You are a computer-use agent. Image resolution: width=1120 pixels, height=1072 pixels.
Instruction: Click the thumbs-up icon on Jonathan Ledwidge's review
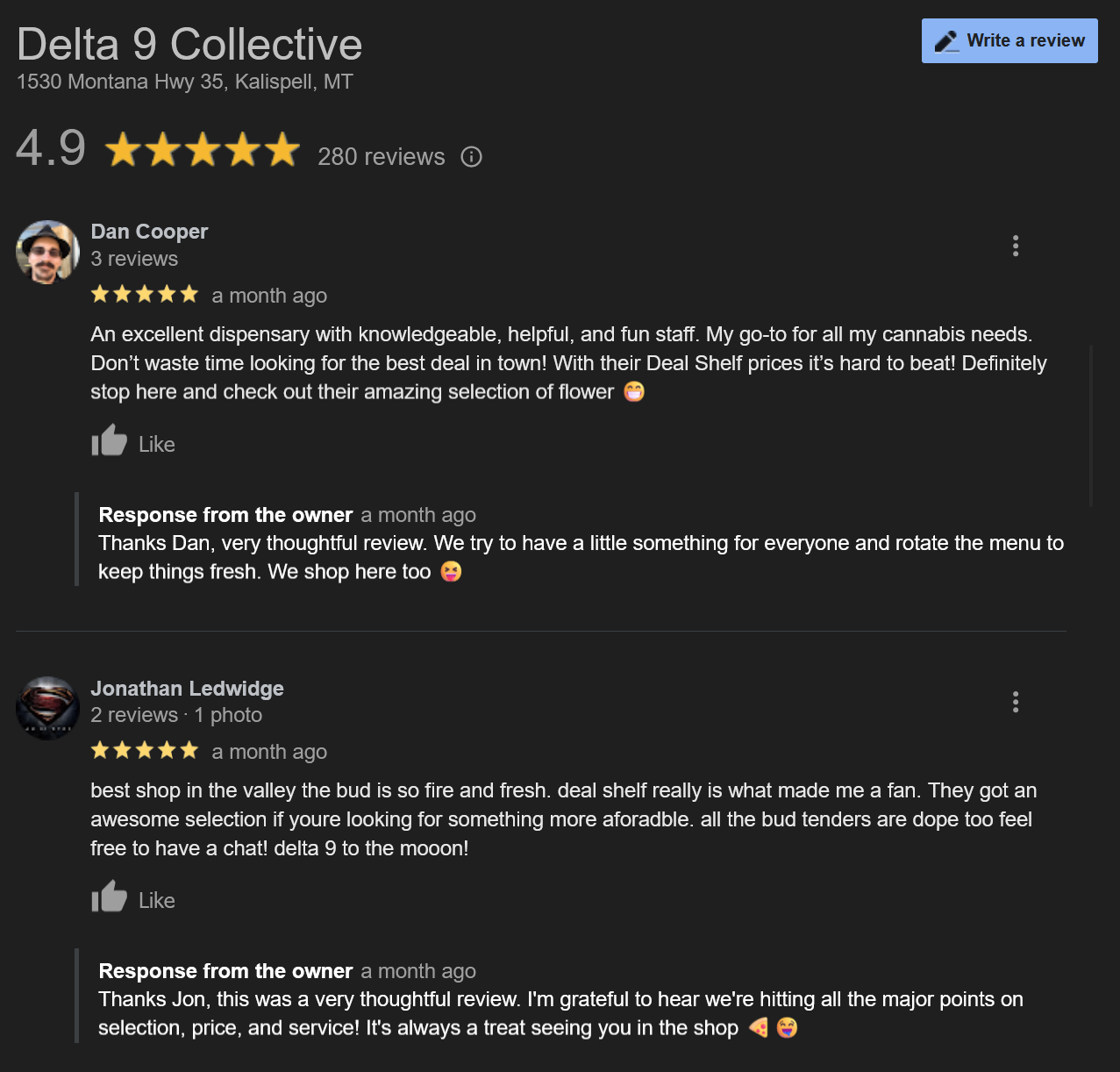point(109,897)
